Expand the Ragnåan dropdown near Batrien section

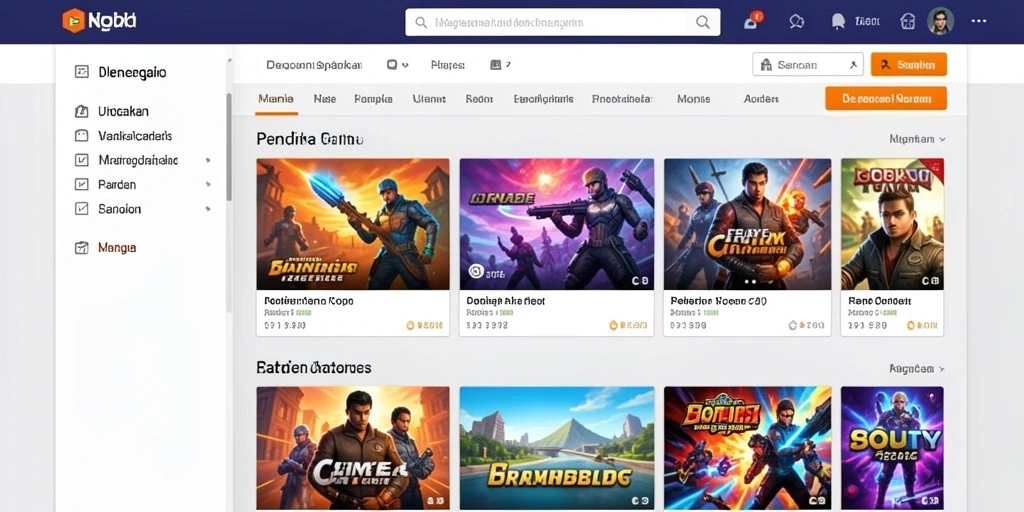917,369
